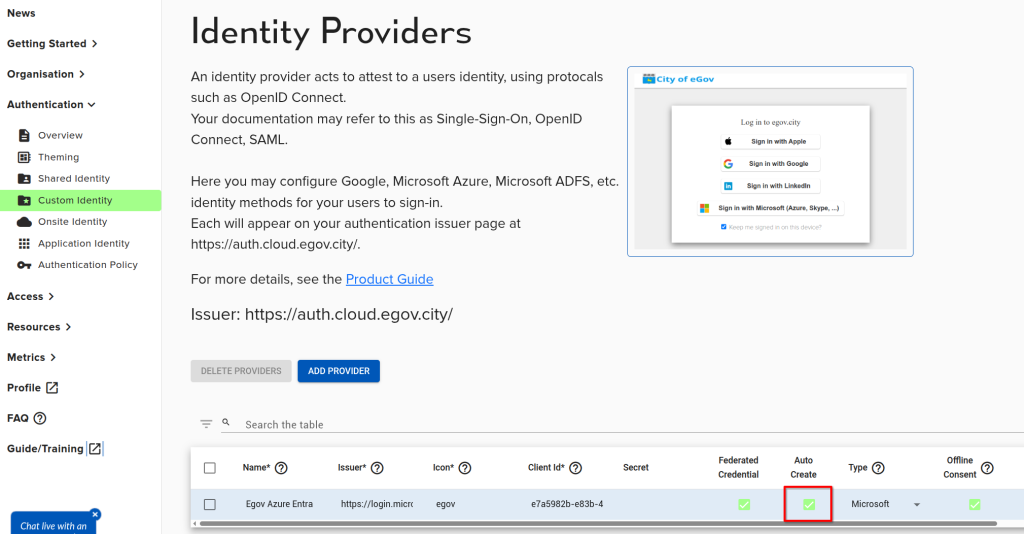This screenshot has height=534, width=1024.
Task: Open the Product Guide link
Action: click(x=389, y=279)
